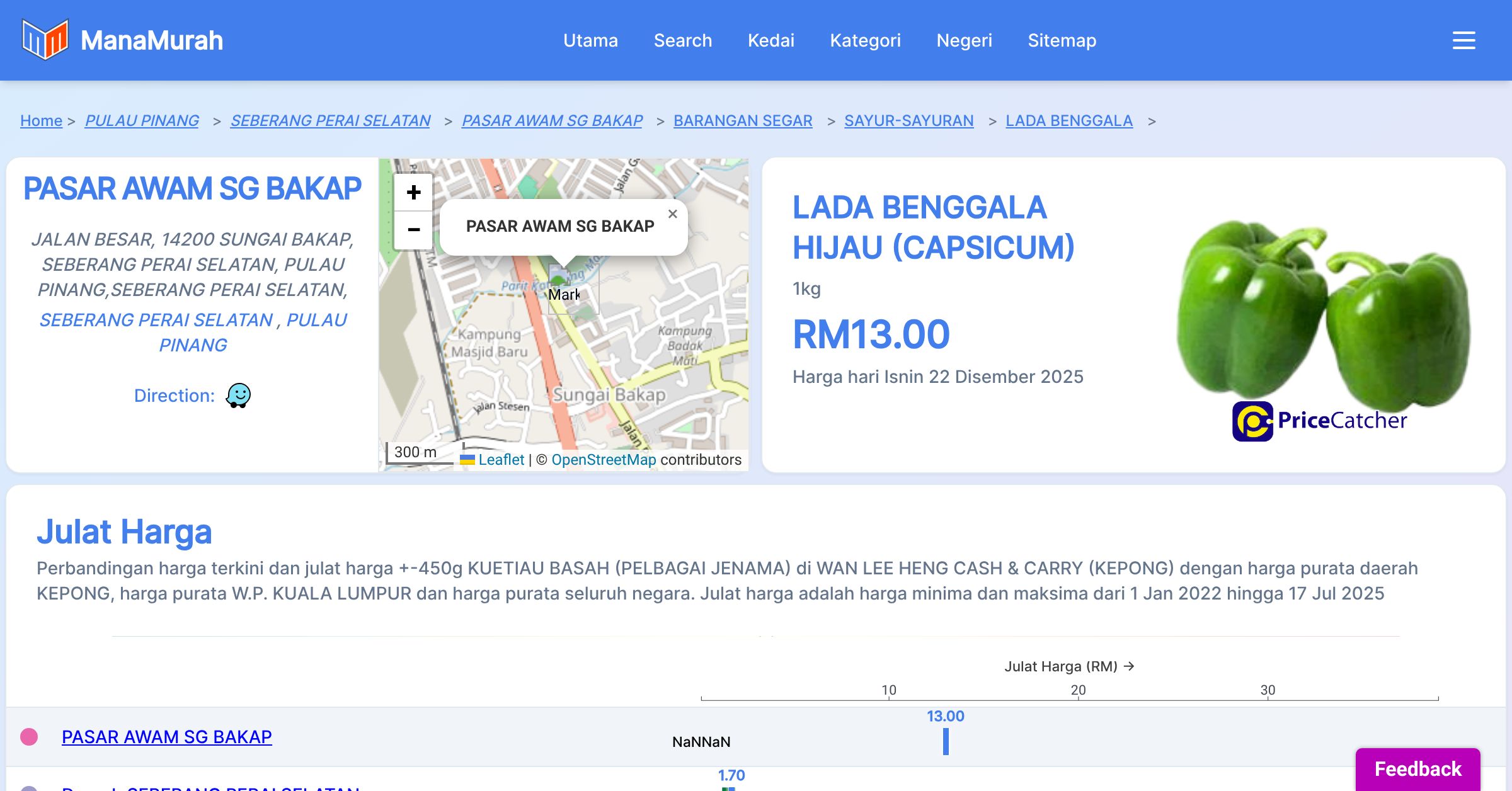Viewport: 1512px width, 791px height.
Task: Zoom in on the map
Action: pos(413,192)
